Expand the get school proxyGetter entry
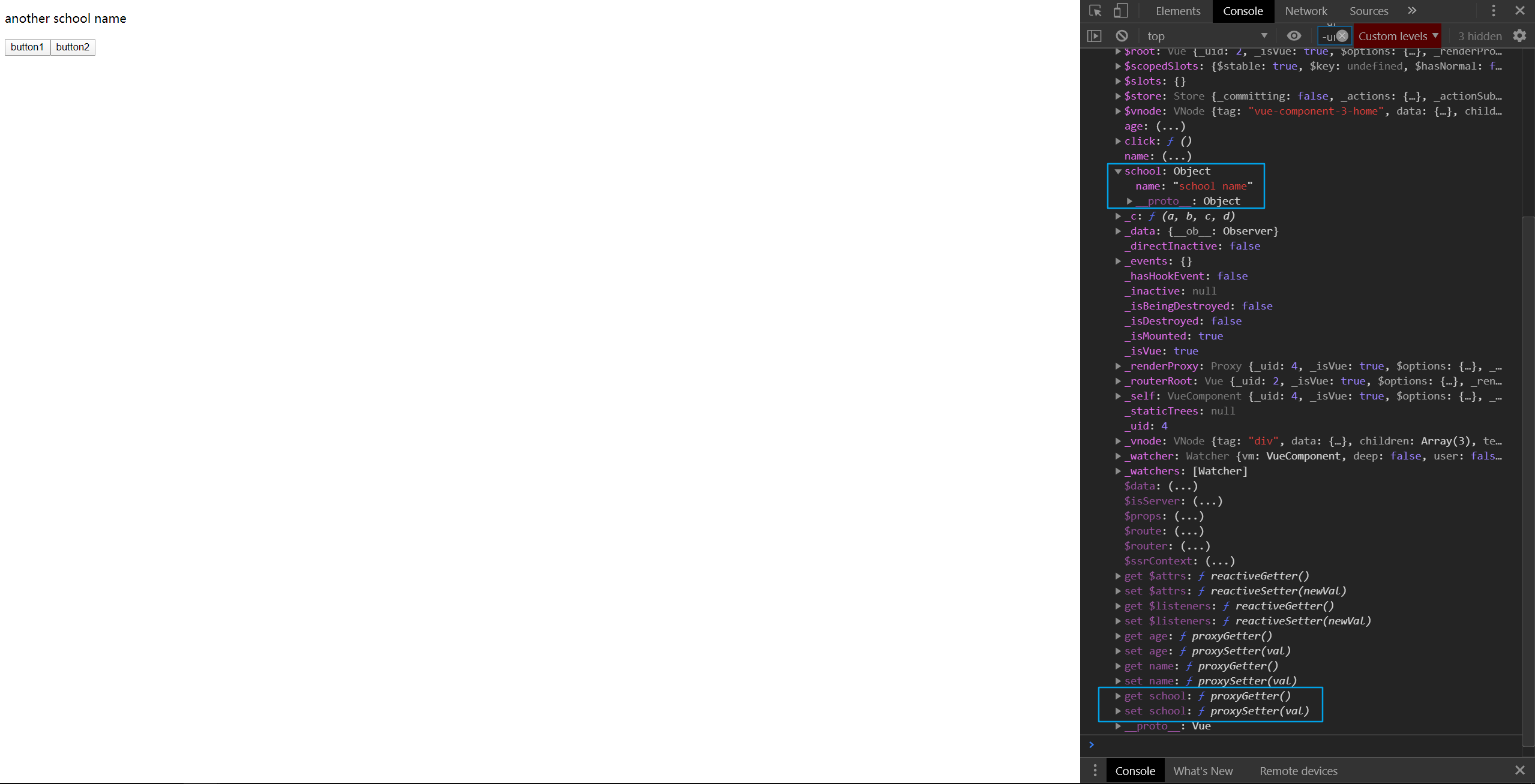This screenshot has width=1535, height=784. (x=1118, y=696)
